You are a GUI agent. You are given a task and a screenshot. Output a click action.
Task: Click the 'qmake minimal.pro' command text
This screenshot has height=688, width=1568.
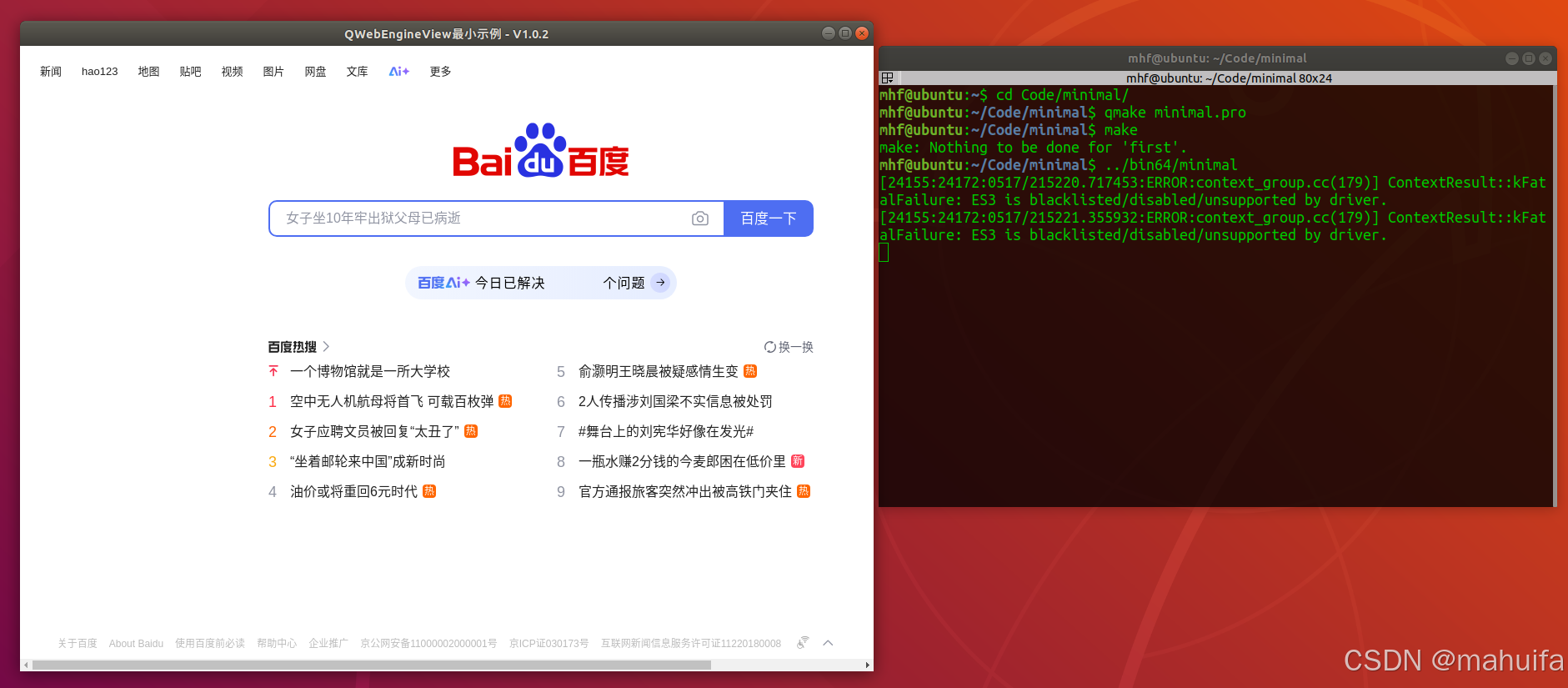point(1175,113)
